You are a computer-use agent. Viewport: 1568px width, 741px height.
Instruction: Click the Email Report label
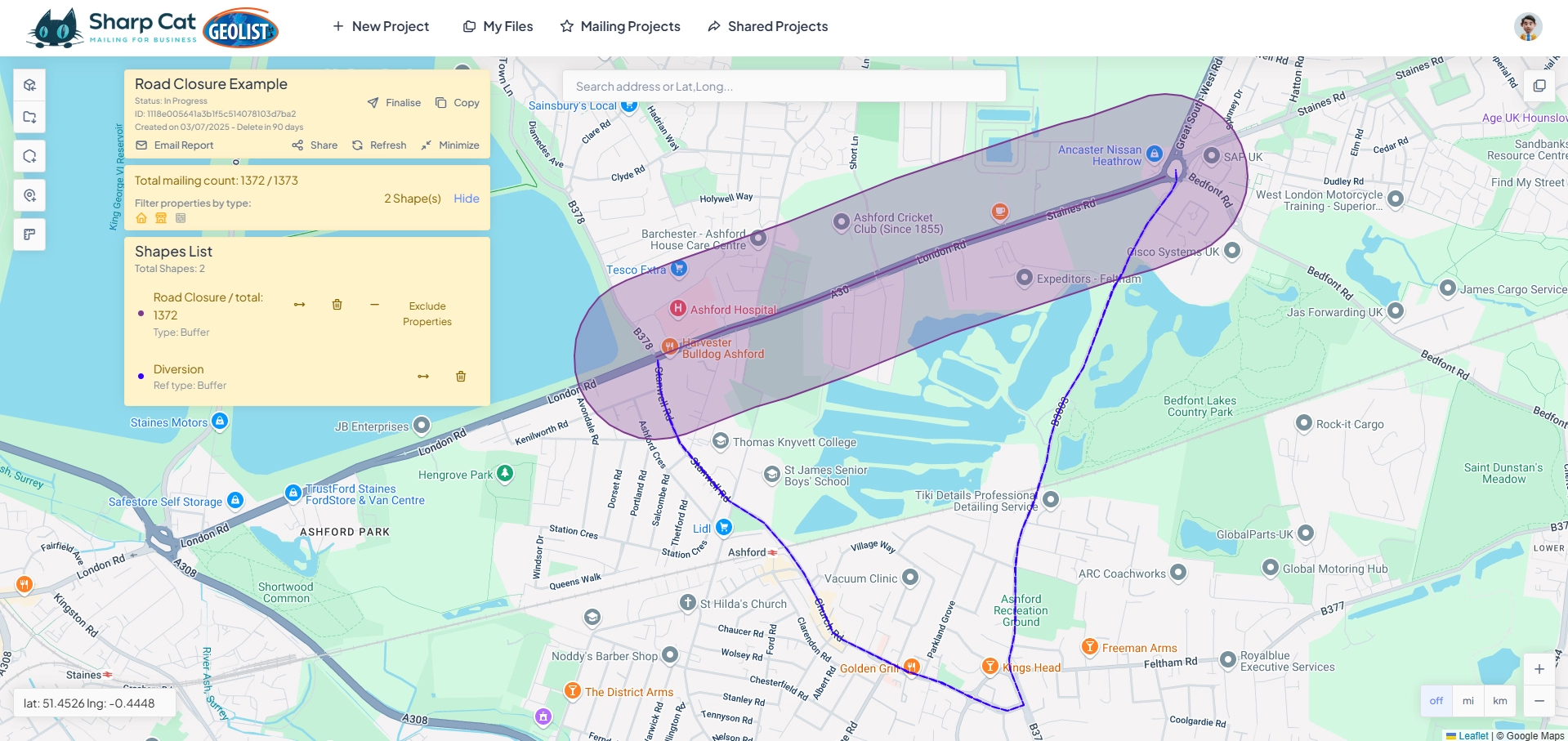(184, 145)
